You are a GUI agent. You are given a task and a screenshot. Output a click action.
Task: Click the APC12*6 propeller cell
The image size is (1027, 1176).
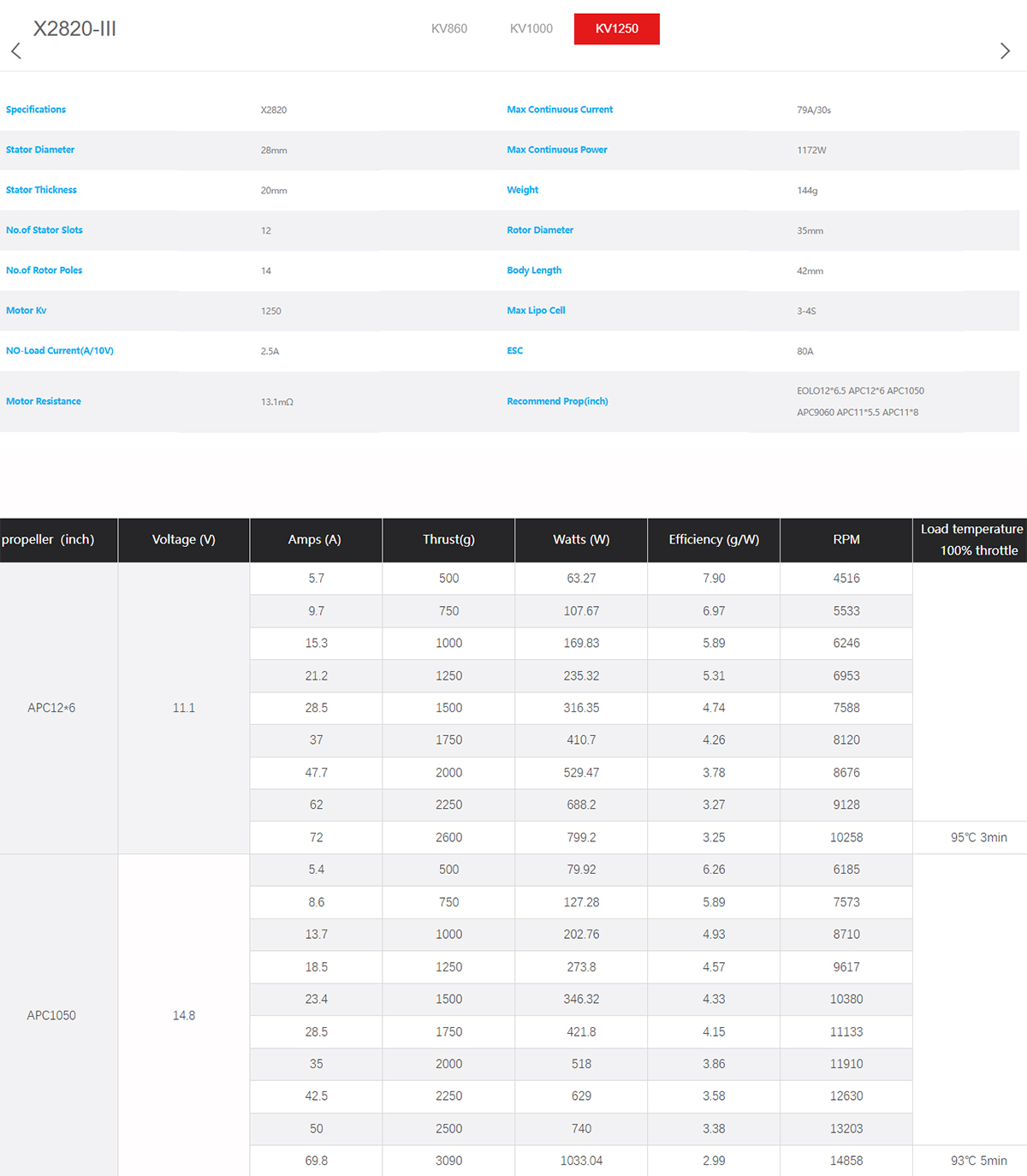(x=51, y=708)
